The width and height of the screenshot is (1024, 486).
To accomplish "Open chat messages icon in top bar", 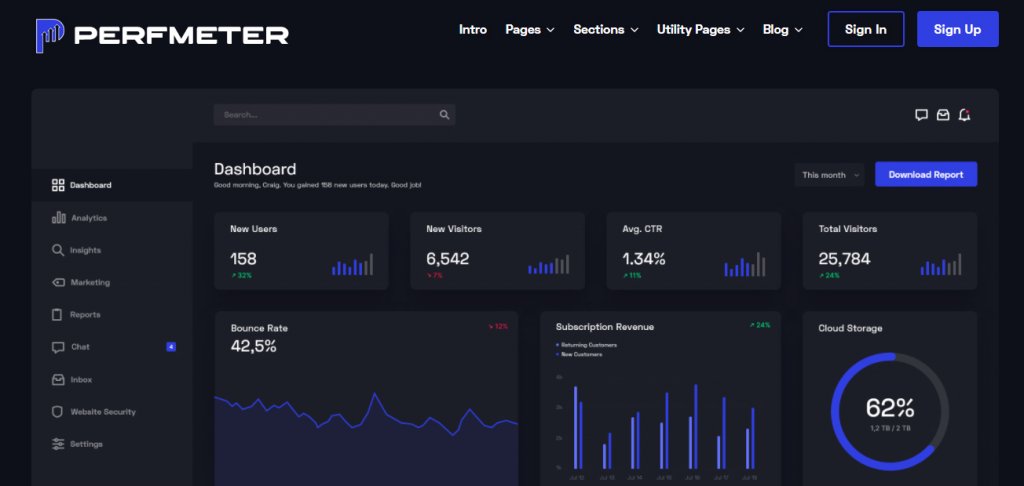I will (x=921, y=115).
